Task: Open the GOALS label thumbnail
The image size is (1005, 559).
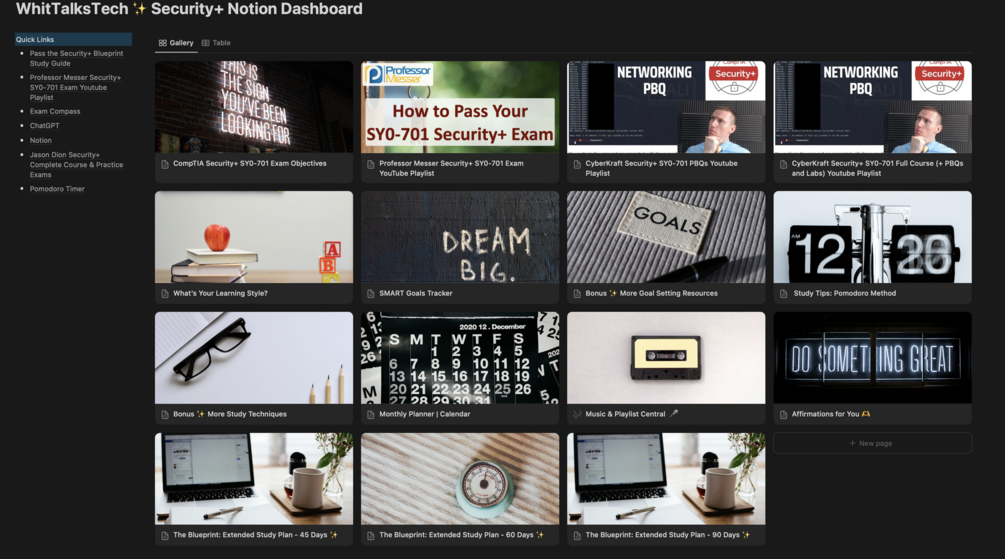Action: pyautogui.click(x=666, y=237)
